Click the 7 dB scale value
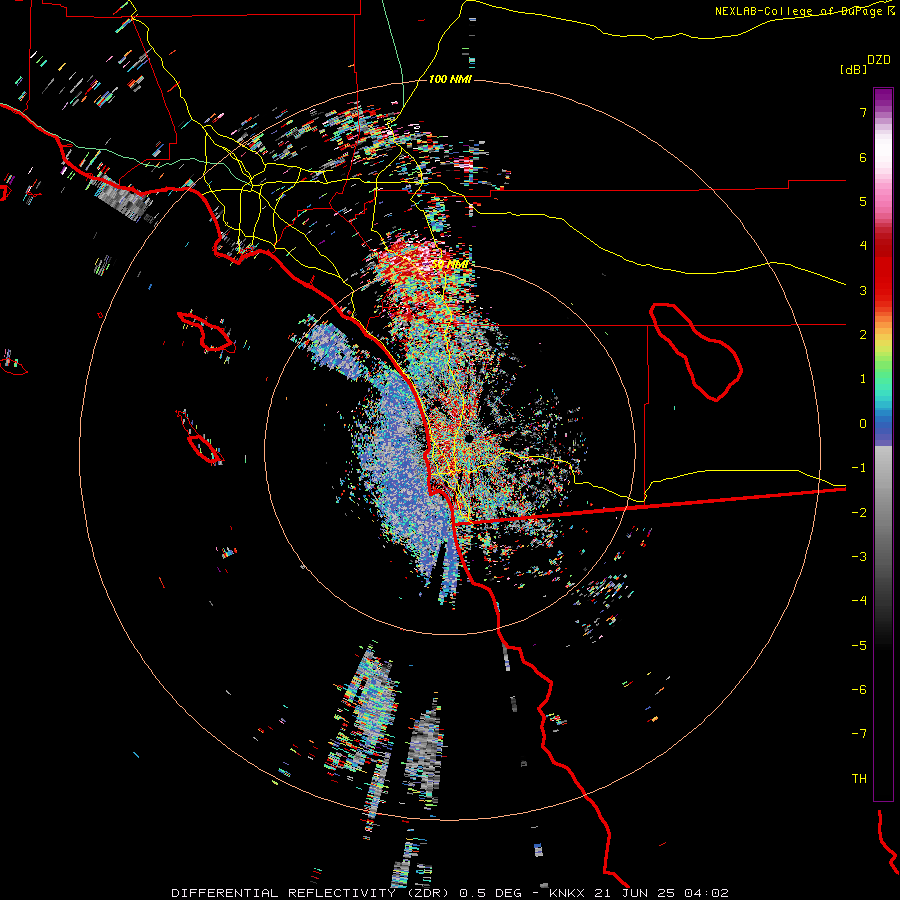The image size is (900, 900). pyautogui.click(x=863, y=112)
